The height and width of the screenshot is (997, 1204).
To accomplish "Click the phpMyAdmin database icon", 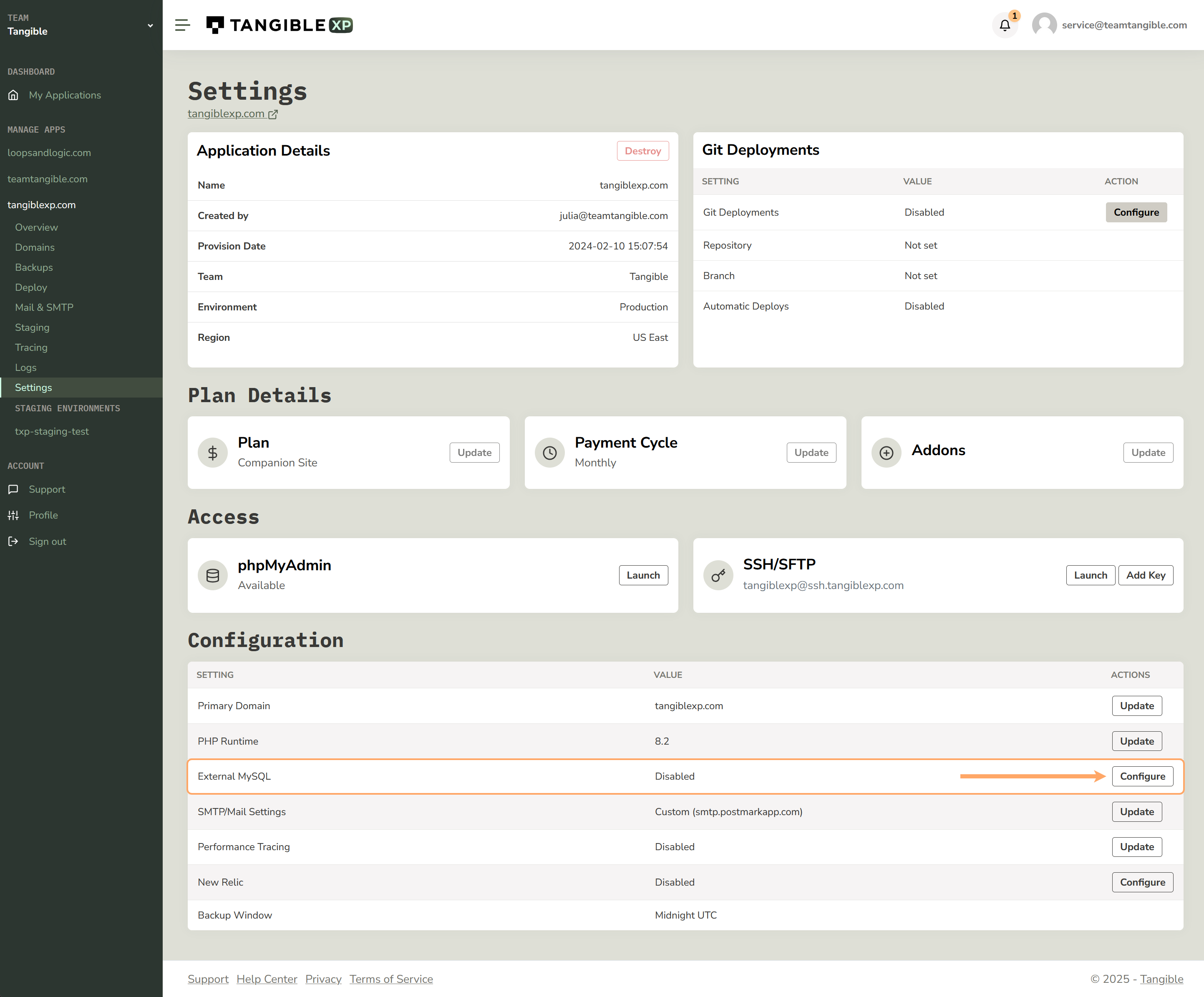I will click(x=213, y=576).
